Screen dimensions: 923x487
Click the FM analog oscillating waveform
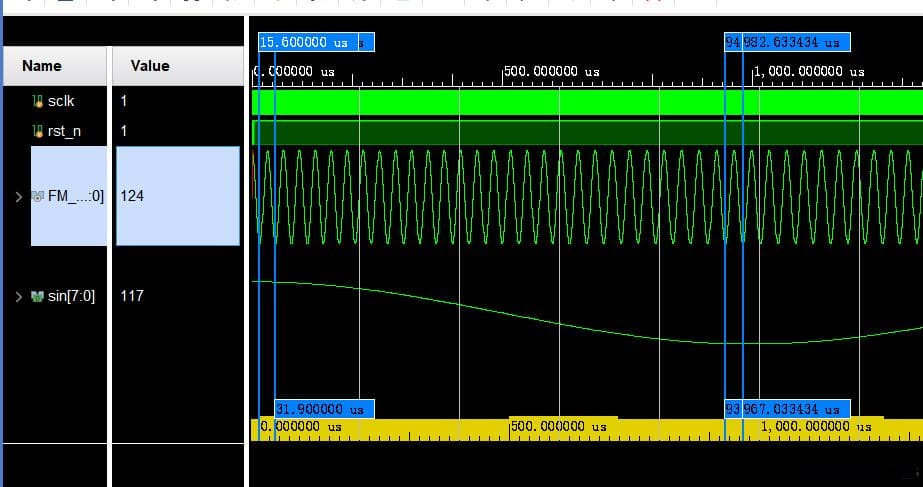(x=587, y=196)
